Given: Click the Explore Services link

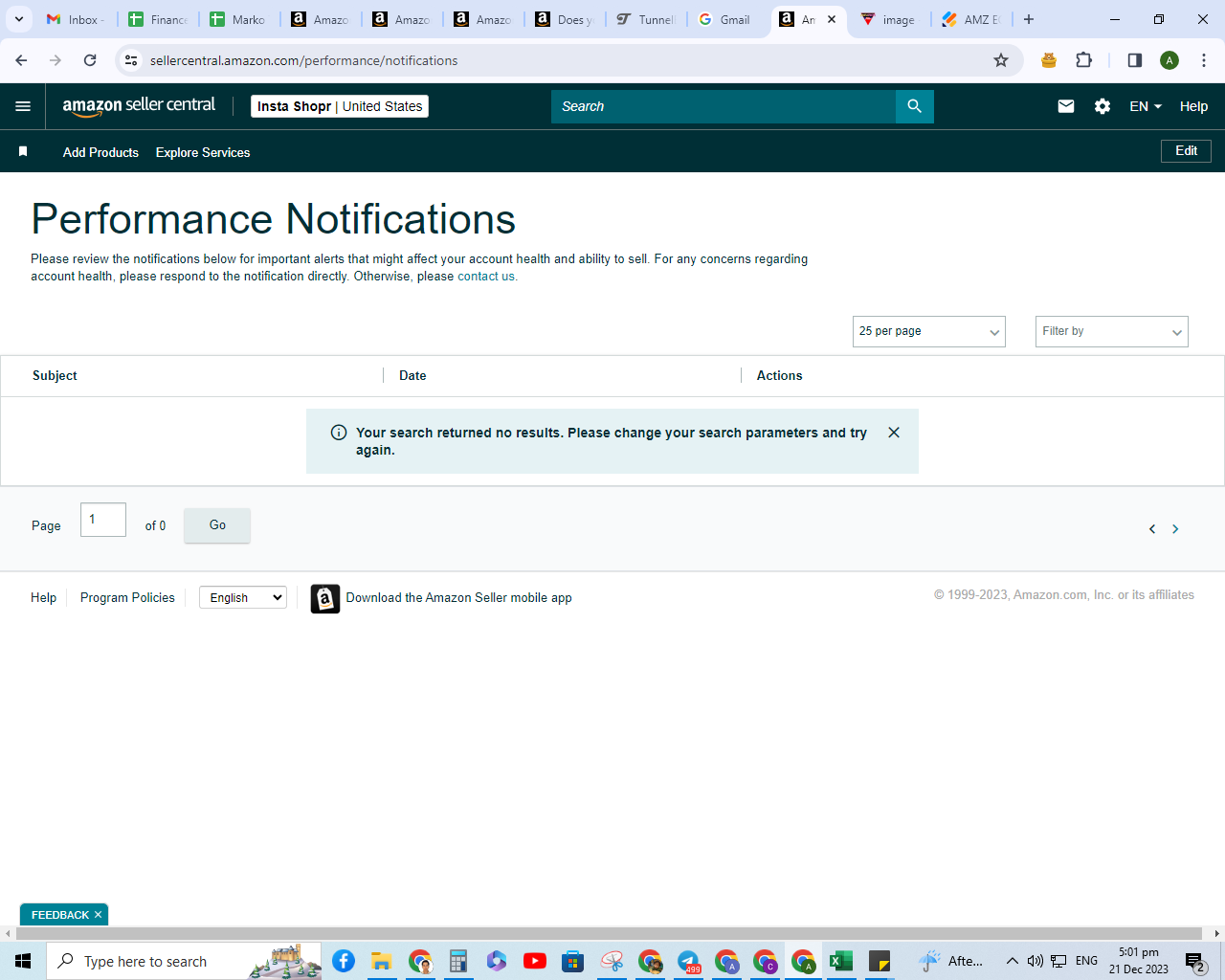Looking at the screenshot, I should 203,152.
